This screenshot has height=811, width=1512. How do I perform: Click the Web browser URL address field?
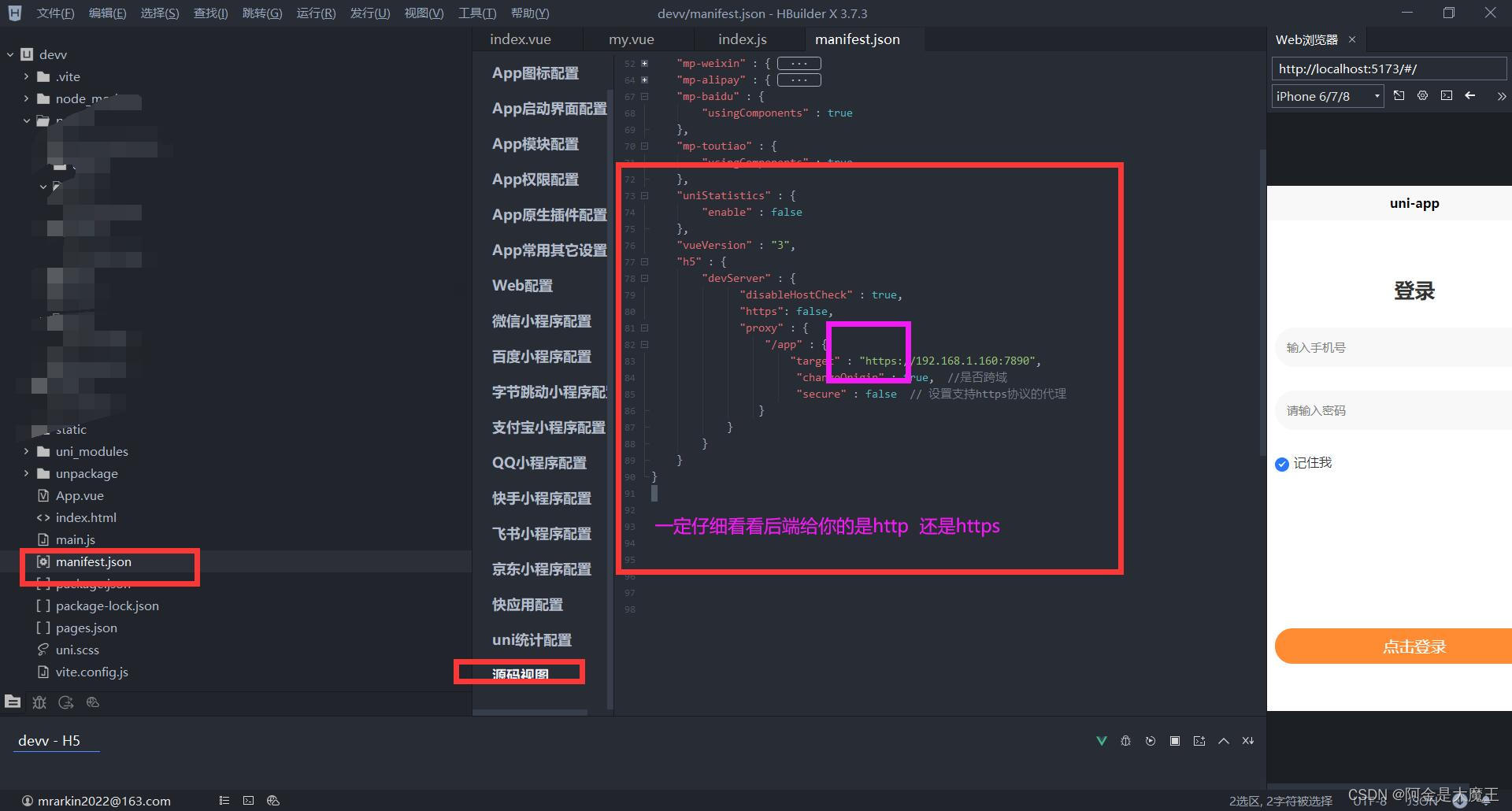point(1388,69)
